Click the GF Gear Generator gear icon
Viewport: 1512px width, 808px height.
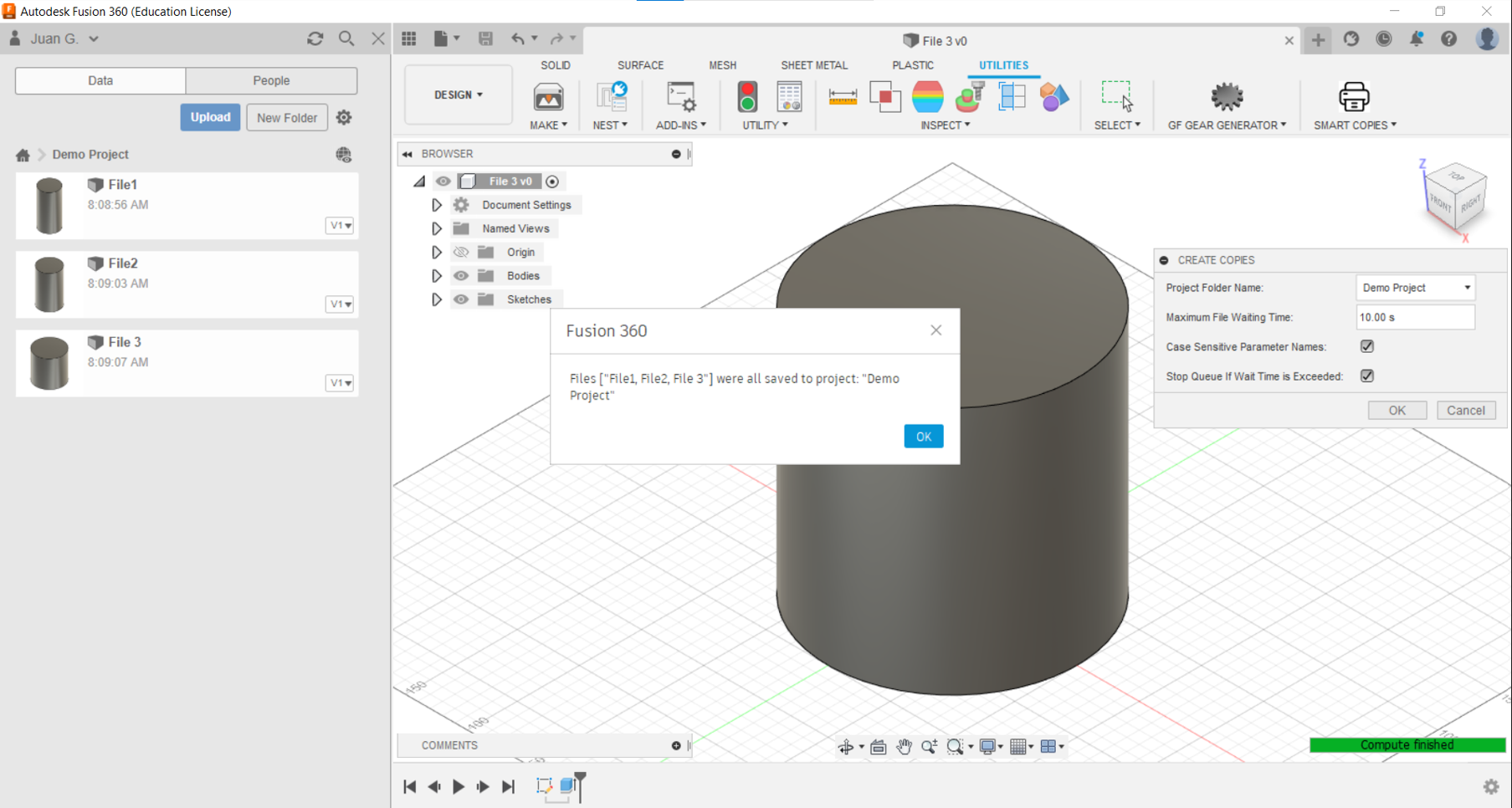(x=1227, y=97)
